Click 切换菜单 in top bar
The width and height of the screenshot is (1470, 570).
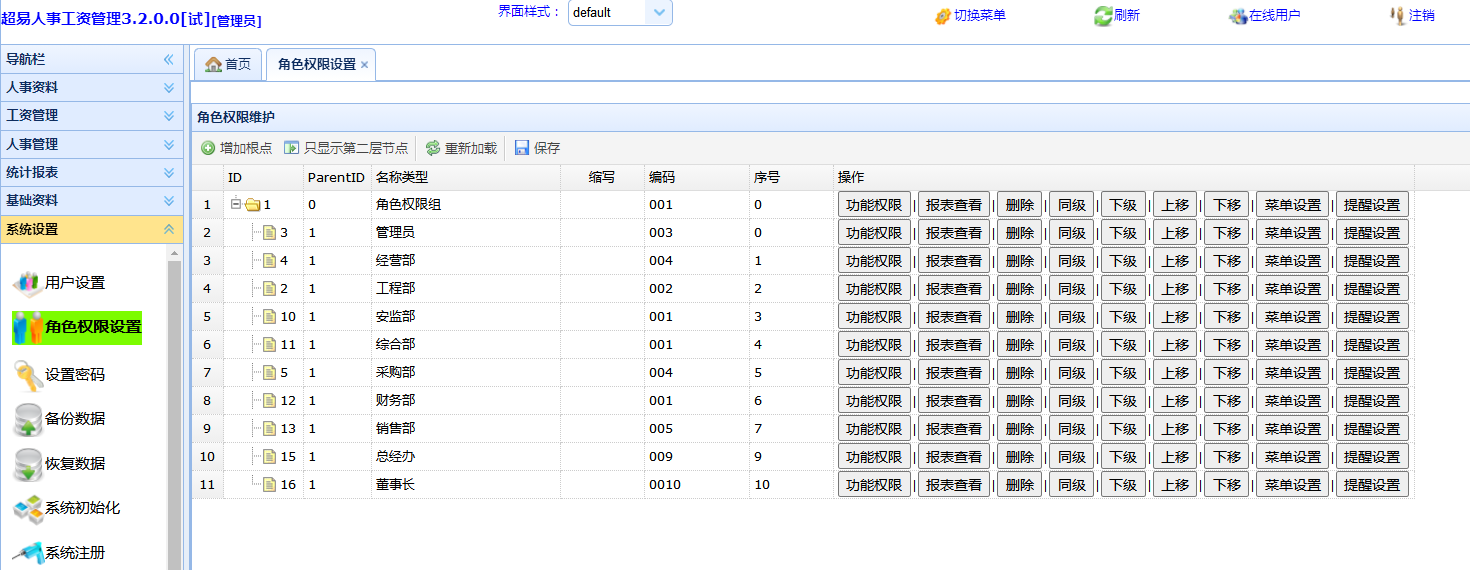point(970,15)
